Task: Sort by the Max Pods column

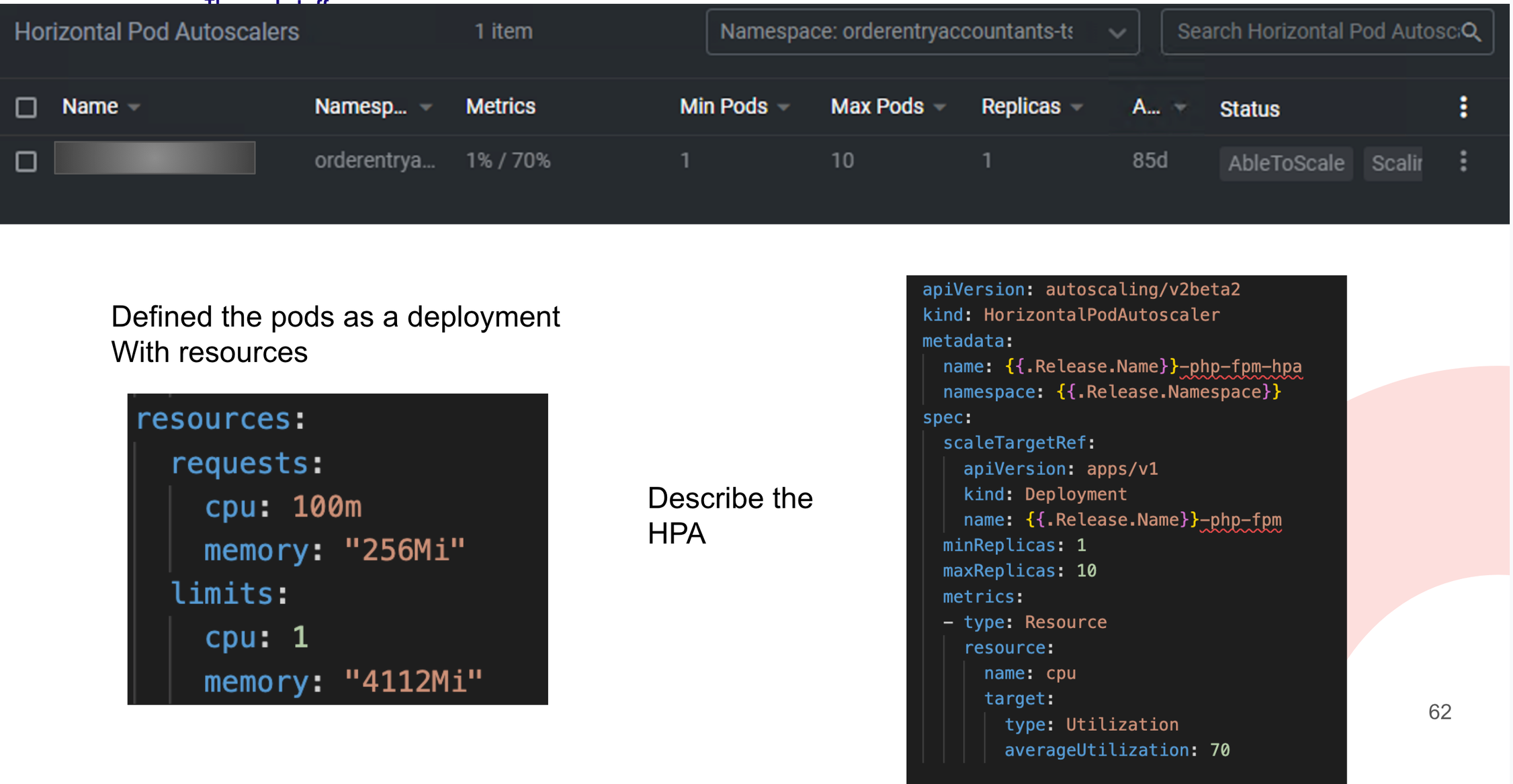Action: tap(888, 107)
